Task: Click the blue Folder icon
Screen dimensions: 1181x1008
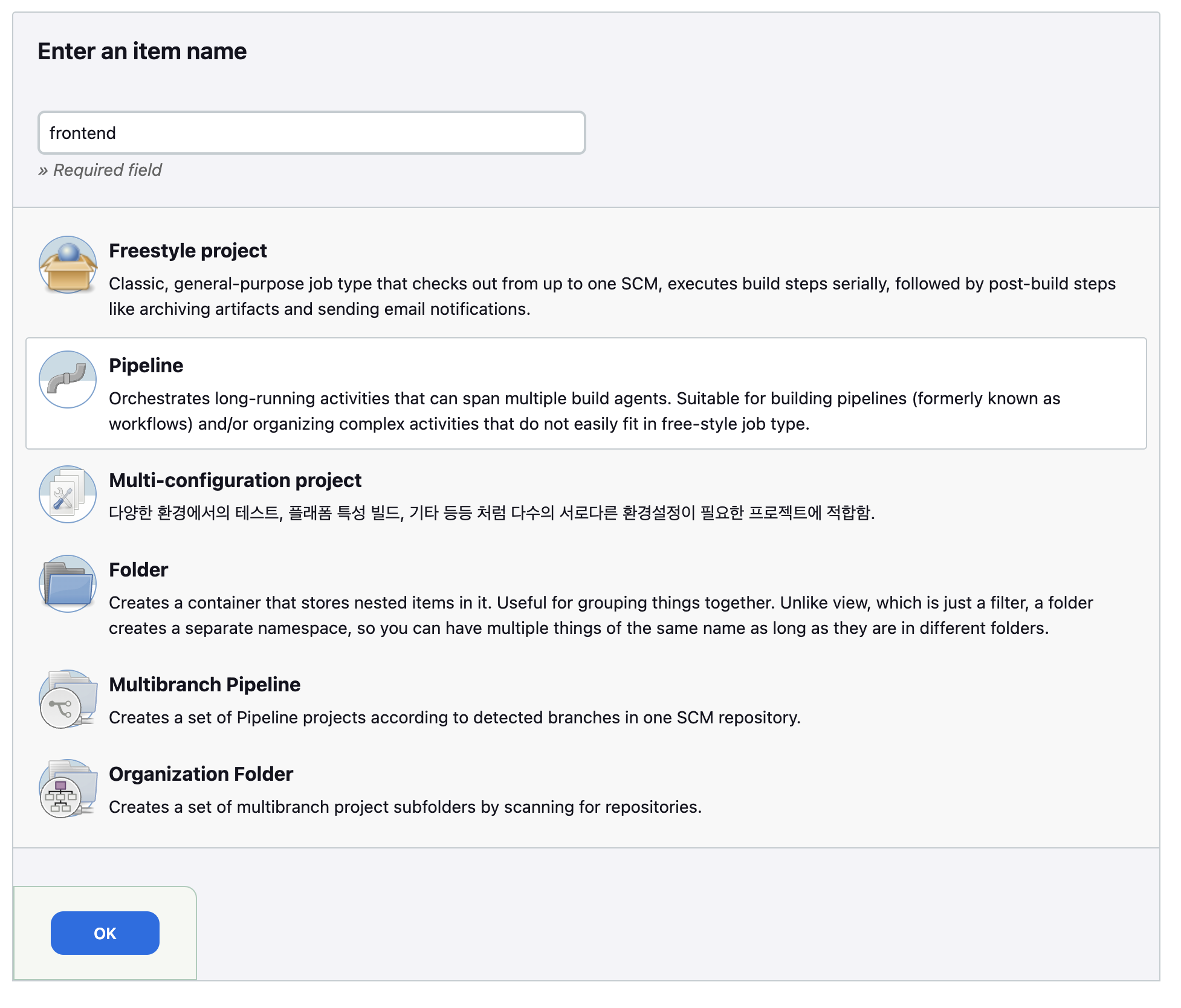Action: pyautogui.click(x=68, y=584)
